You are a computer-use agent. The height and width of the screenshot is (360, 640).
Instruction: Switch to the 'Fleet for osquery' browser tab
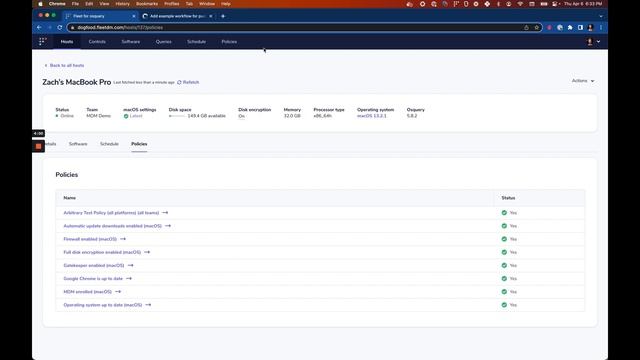click(x=100, y=16)
